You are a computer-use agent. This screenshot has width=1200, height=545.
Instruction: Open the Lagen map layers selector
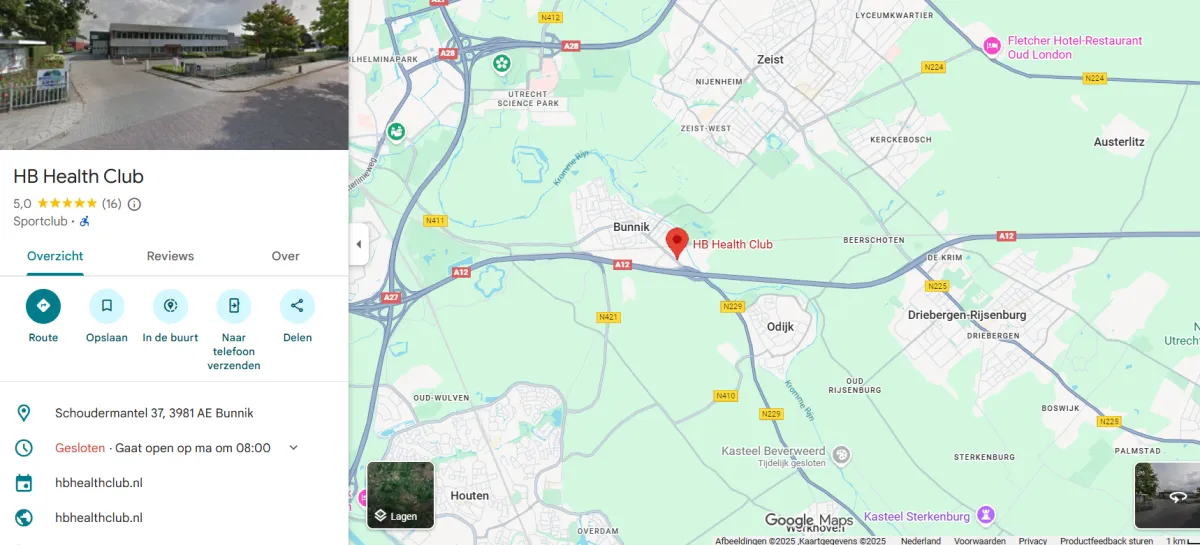(401, 494)
